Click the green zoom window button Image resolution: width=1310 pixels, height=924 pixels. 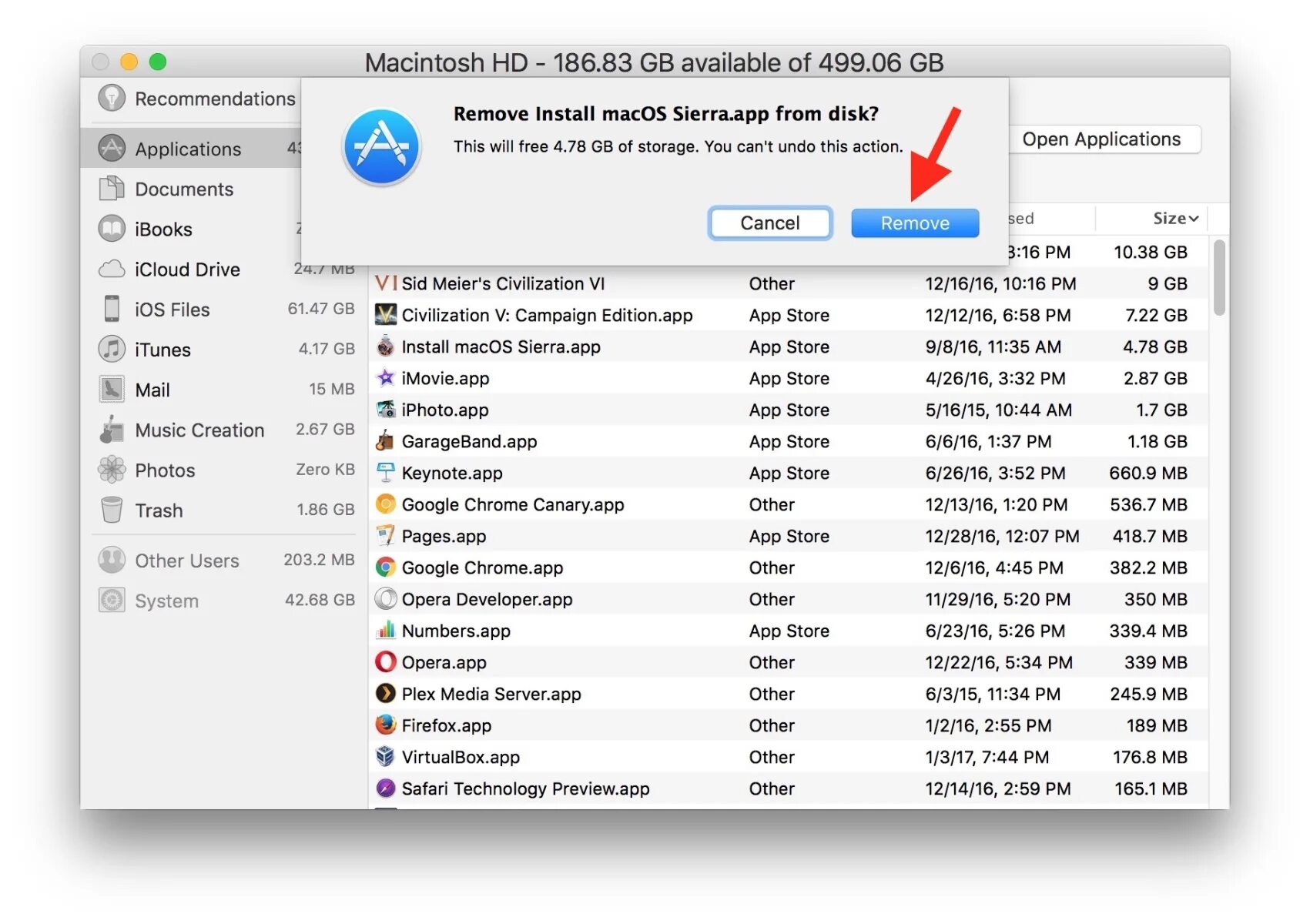pos(157,62)
